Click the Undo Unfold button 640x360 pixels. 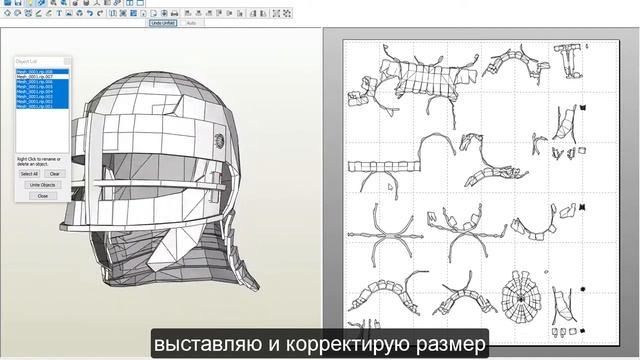point(163,23)
